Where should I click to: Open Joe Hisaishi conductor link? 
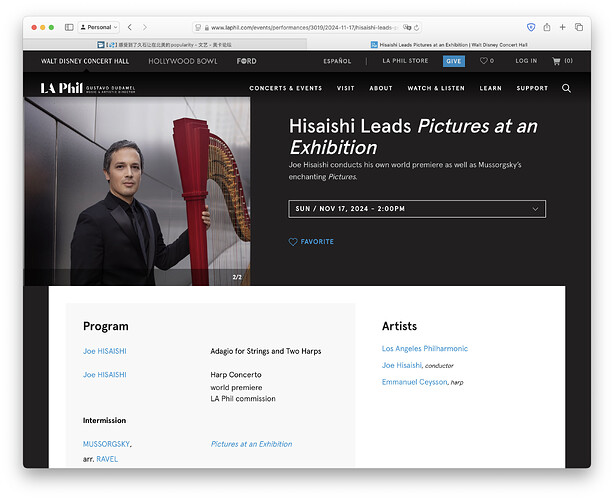click(402, 365)
